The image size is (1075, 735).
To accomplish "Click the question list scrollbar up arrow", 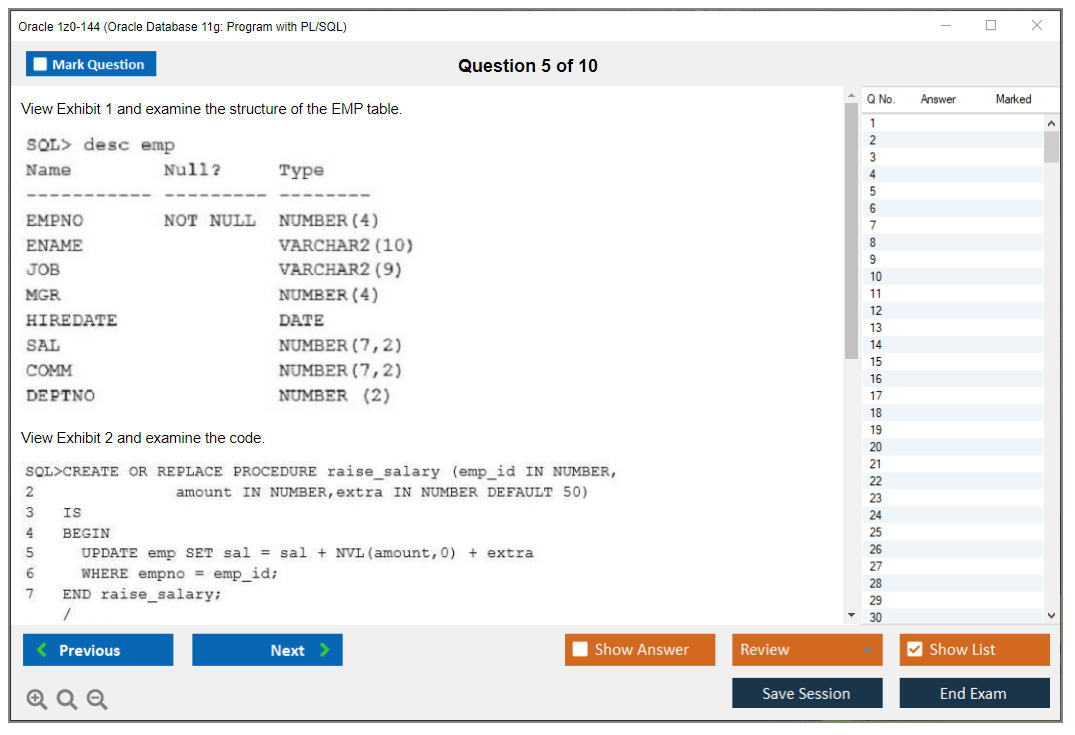I will pos(1051,122).
